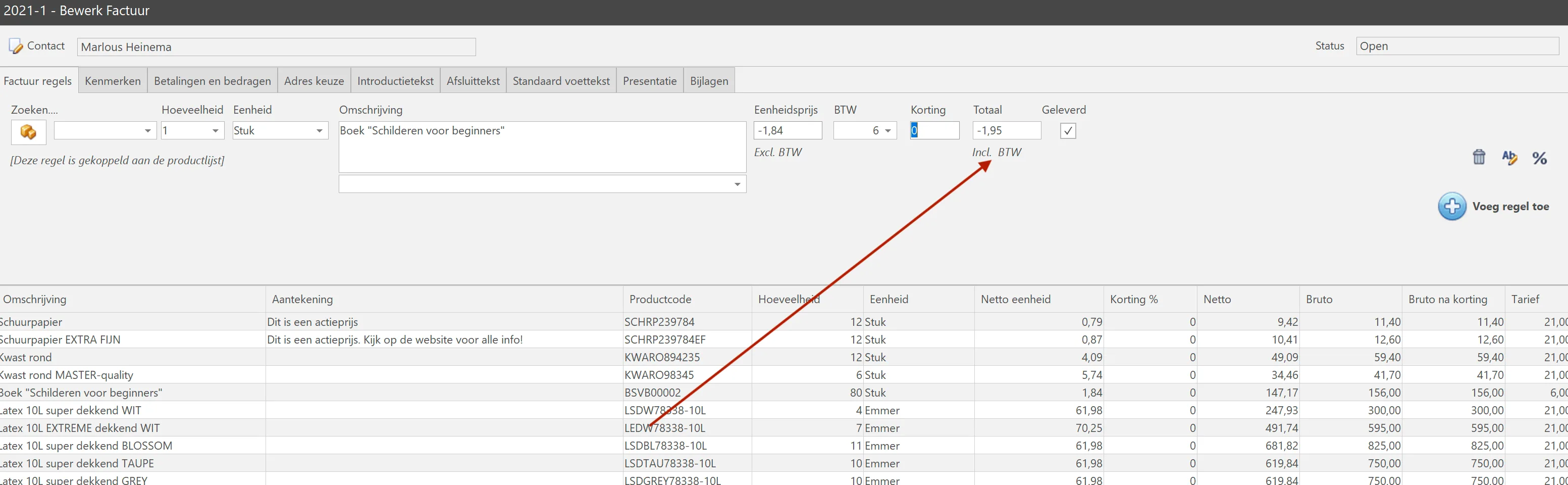This screenshot has height=485, width=1568.
Task: Delete the line with the trash icon
Action: tap(1479, 157)
